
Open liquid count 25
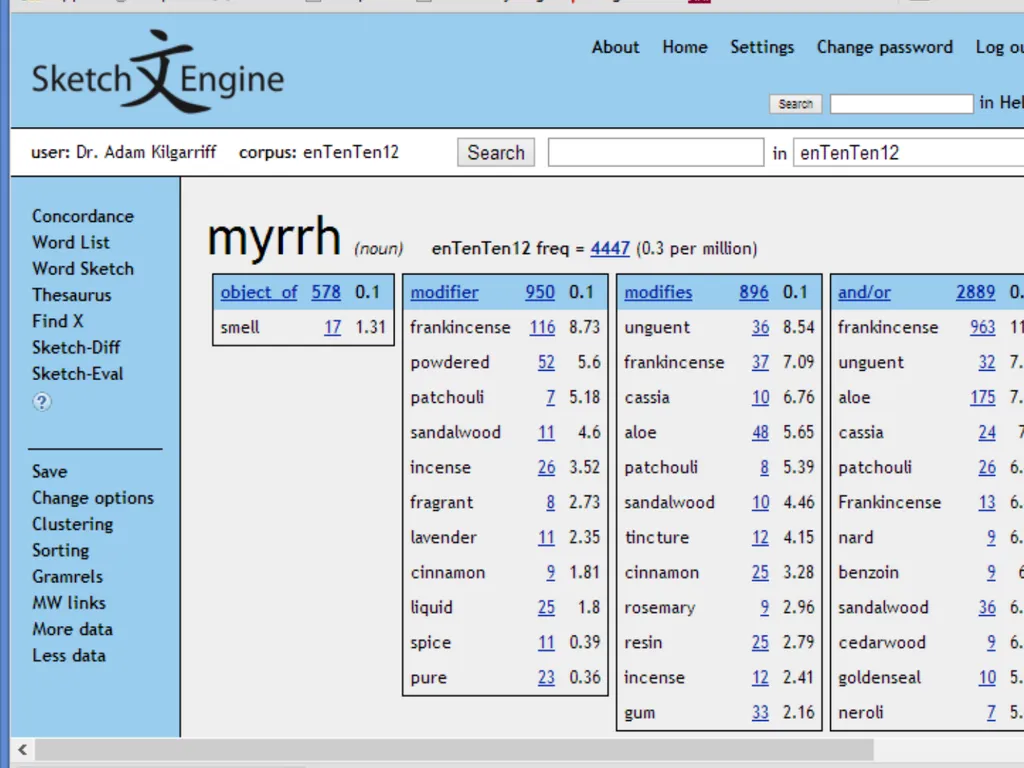coord(546,607)
